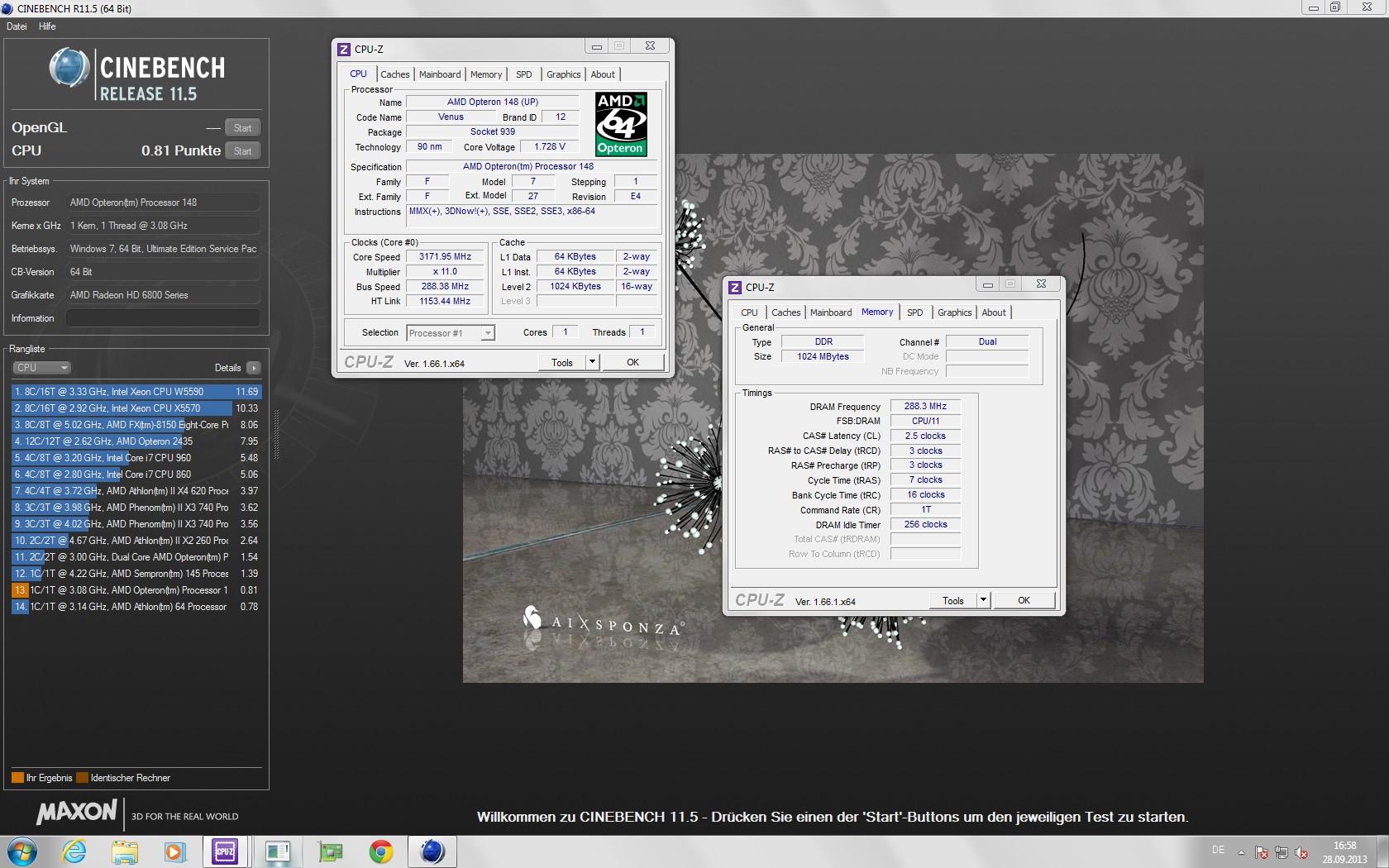
Task: Click the Cinebench sphere logo
Action: [69, 68]
